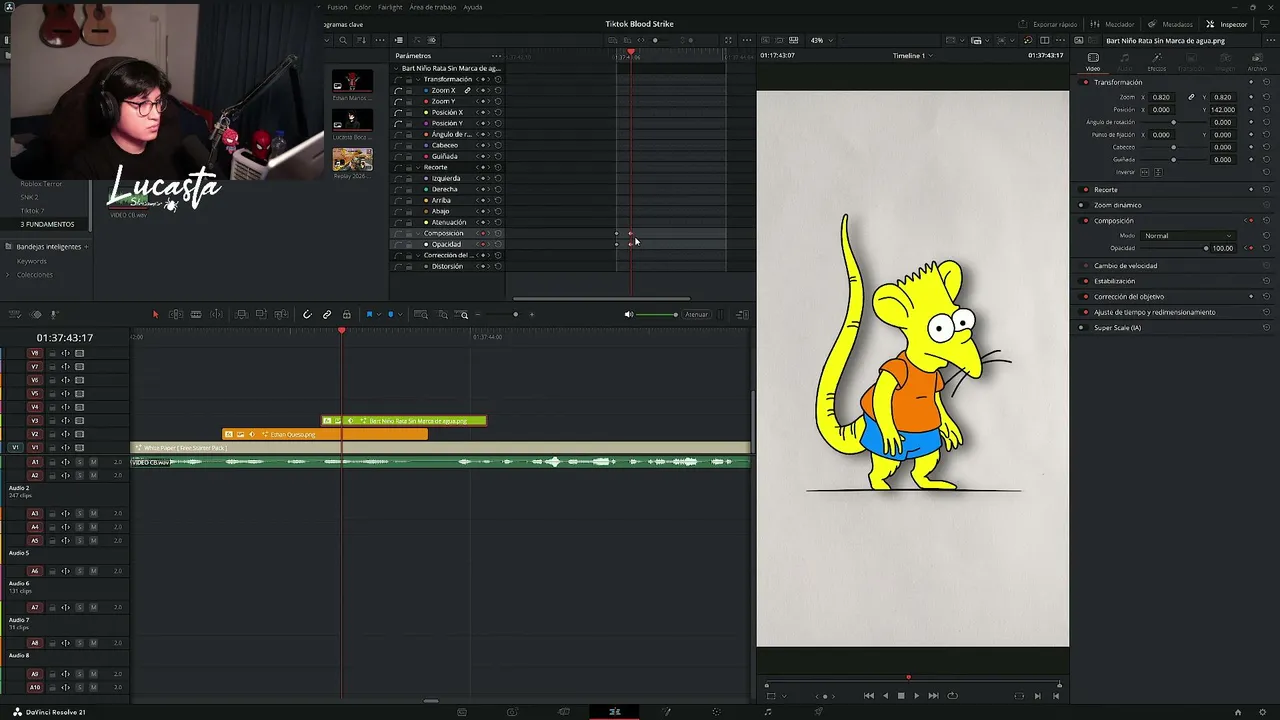This screenshot has width=1280, height=720.
Task: Switch to the Archivo tab in Inspector
Action: click(x=1257, y=60)
